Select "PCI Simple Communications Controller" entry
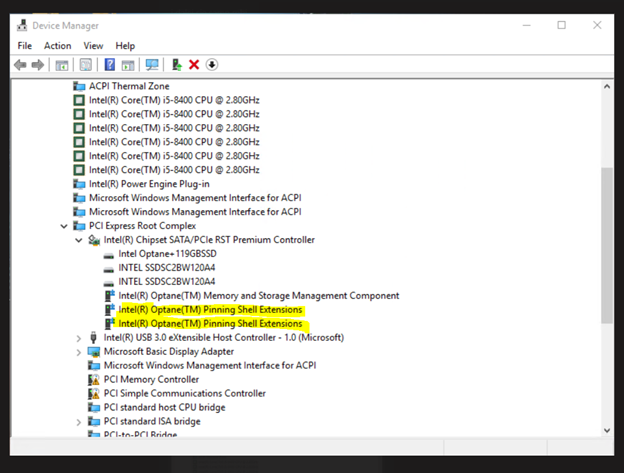The image size is (624, 473). (185, 393)
